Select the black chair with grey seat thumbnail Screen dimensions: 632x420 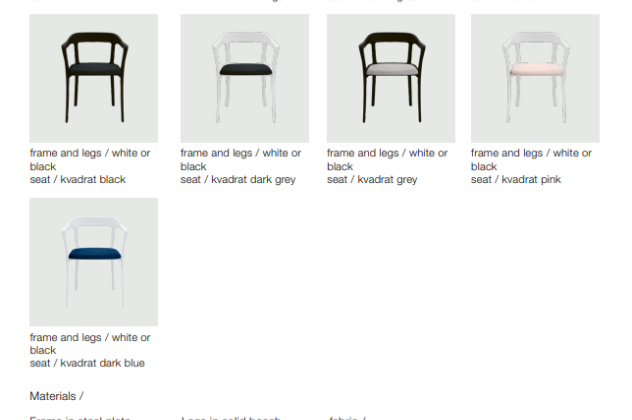tap(391, 78)
